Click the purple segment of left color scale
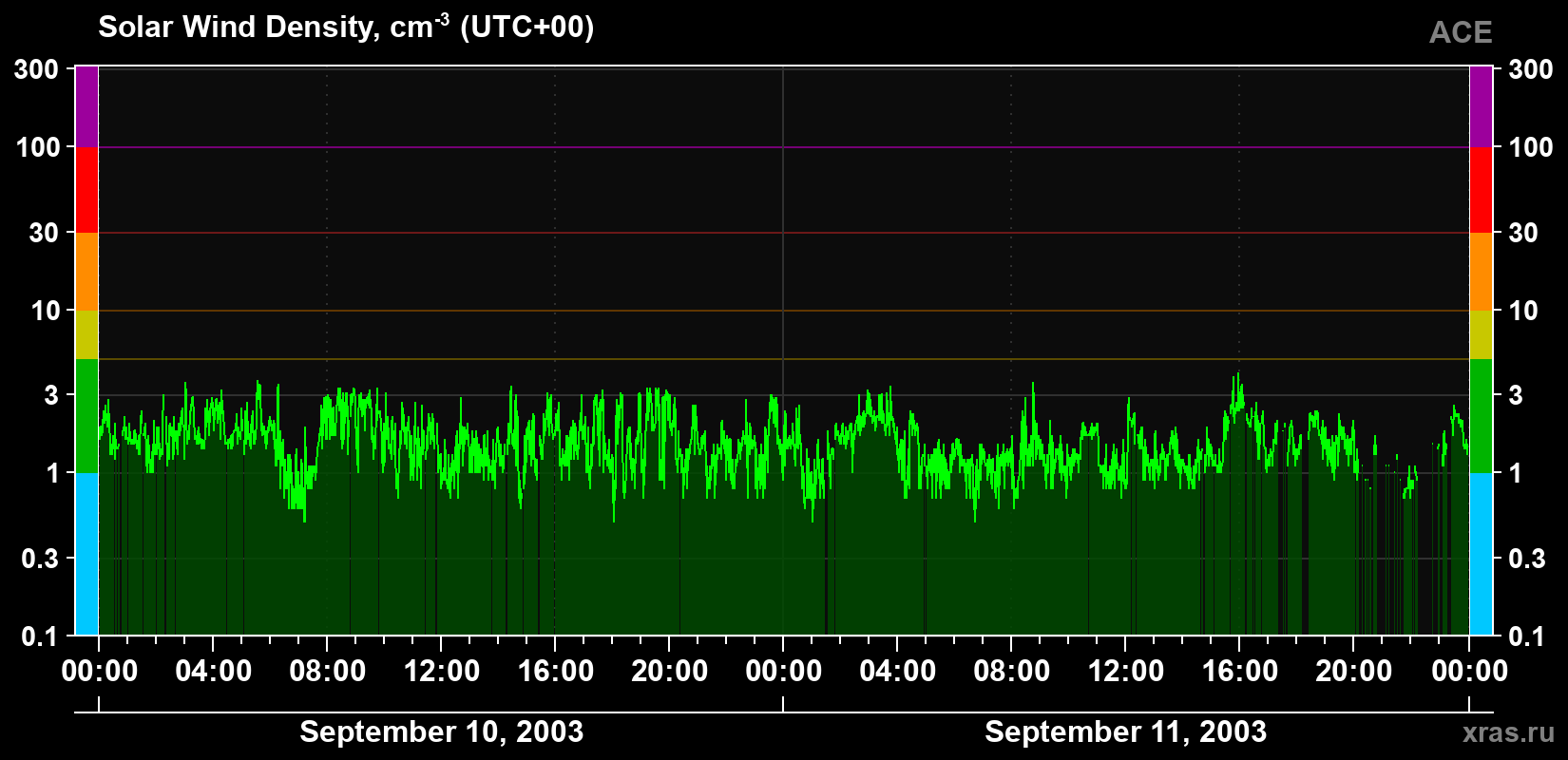Screen dimensions: 1568x760 click(86, 106)
